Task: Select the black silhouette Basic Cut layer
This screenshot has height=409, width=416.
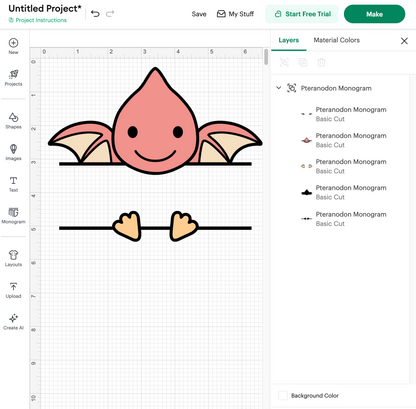Action: [x=343, y=192]
